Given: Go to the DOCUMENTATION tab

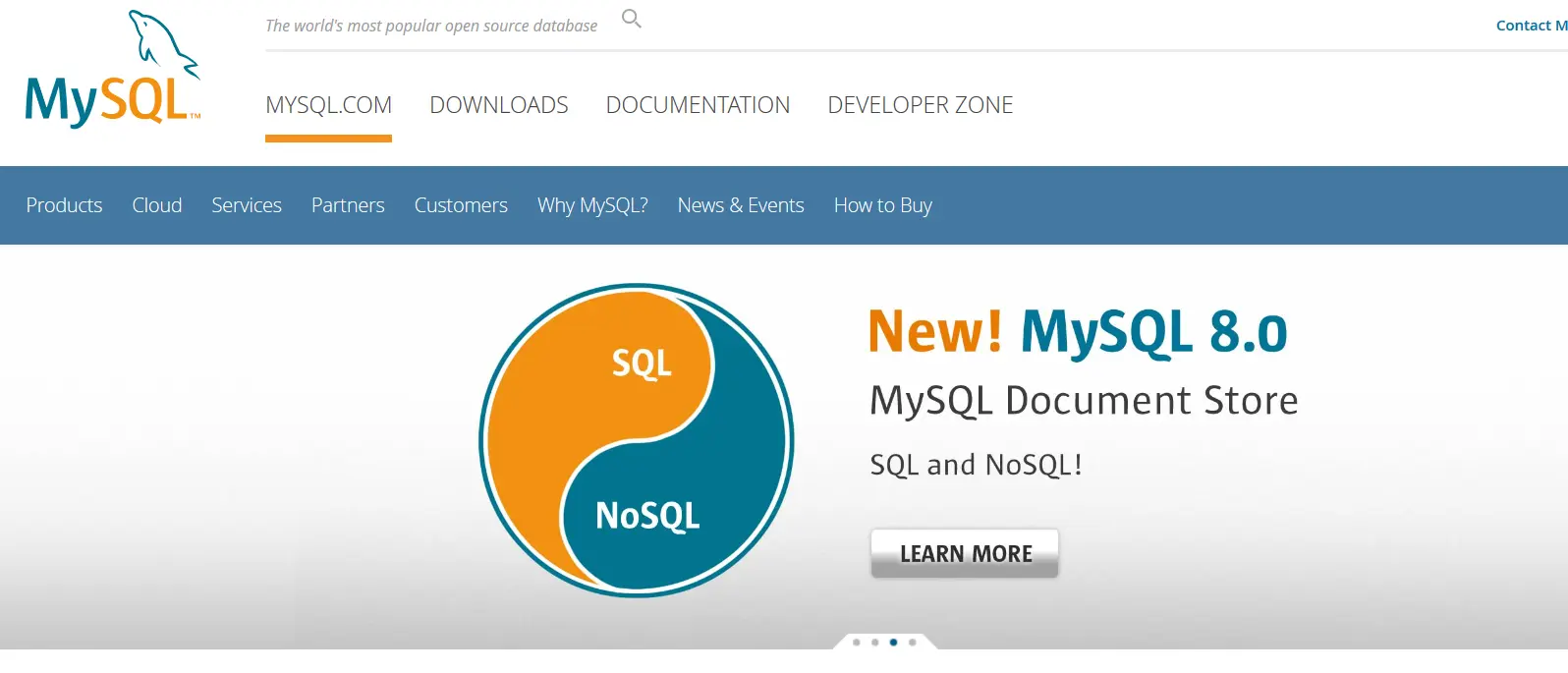Looking at the screenshot, I should tap(698, 105).
